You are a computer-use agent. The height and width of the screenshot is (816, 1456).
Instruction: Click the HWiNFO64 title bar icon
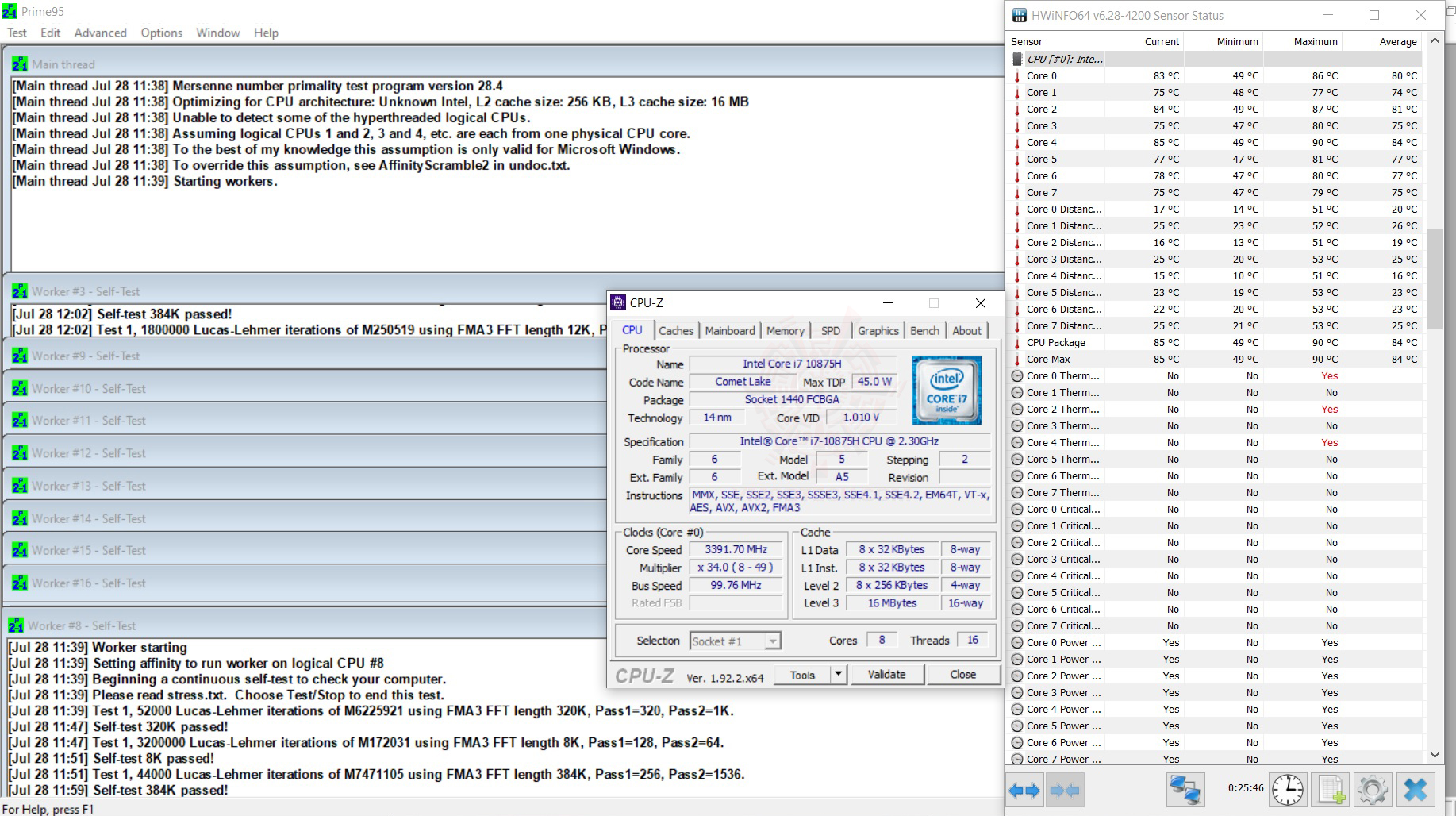(x=1018, y=16)
